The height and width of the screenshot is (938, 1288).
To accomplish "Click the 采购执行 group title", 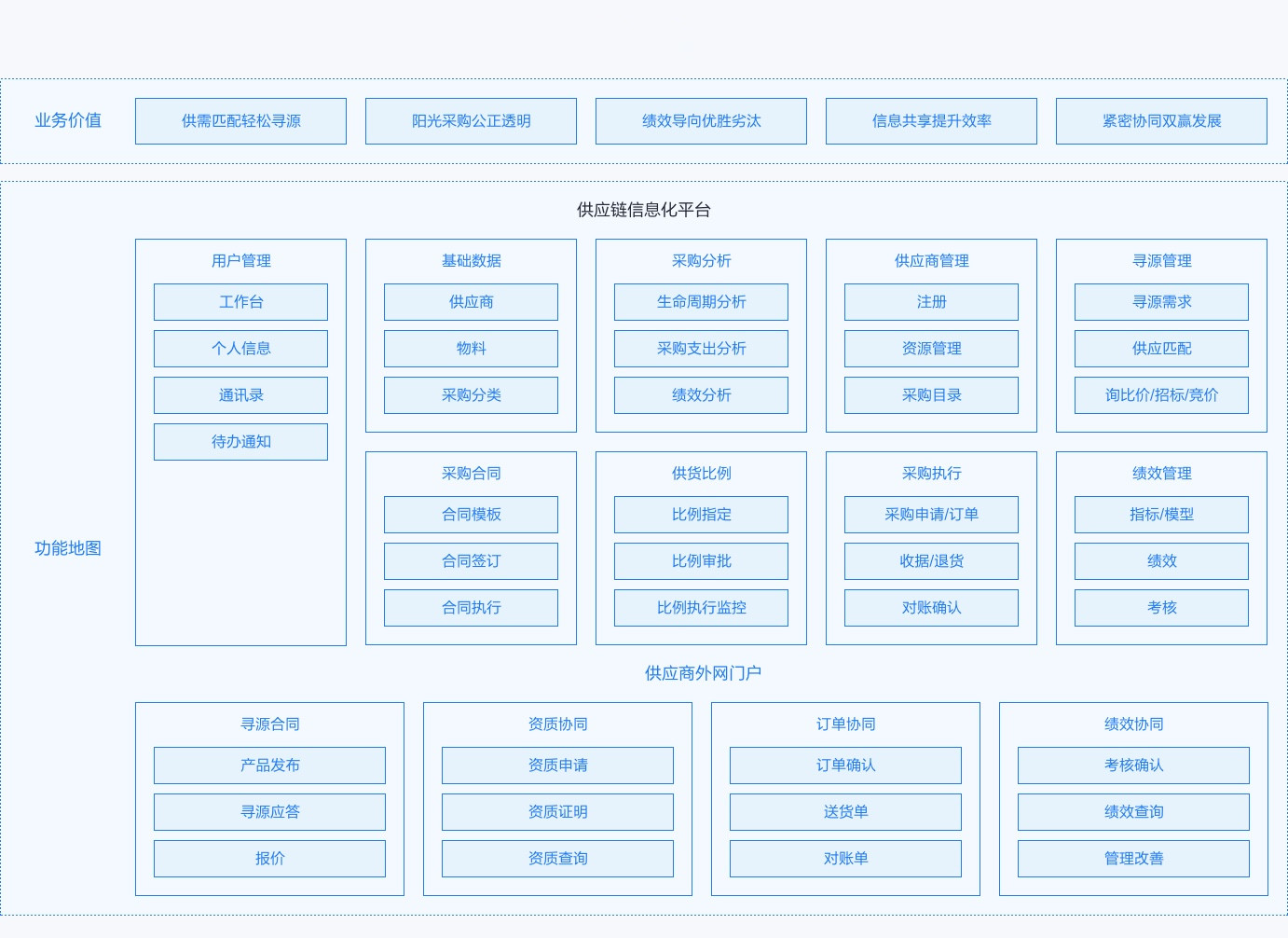I will point(931,474).
